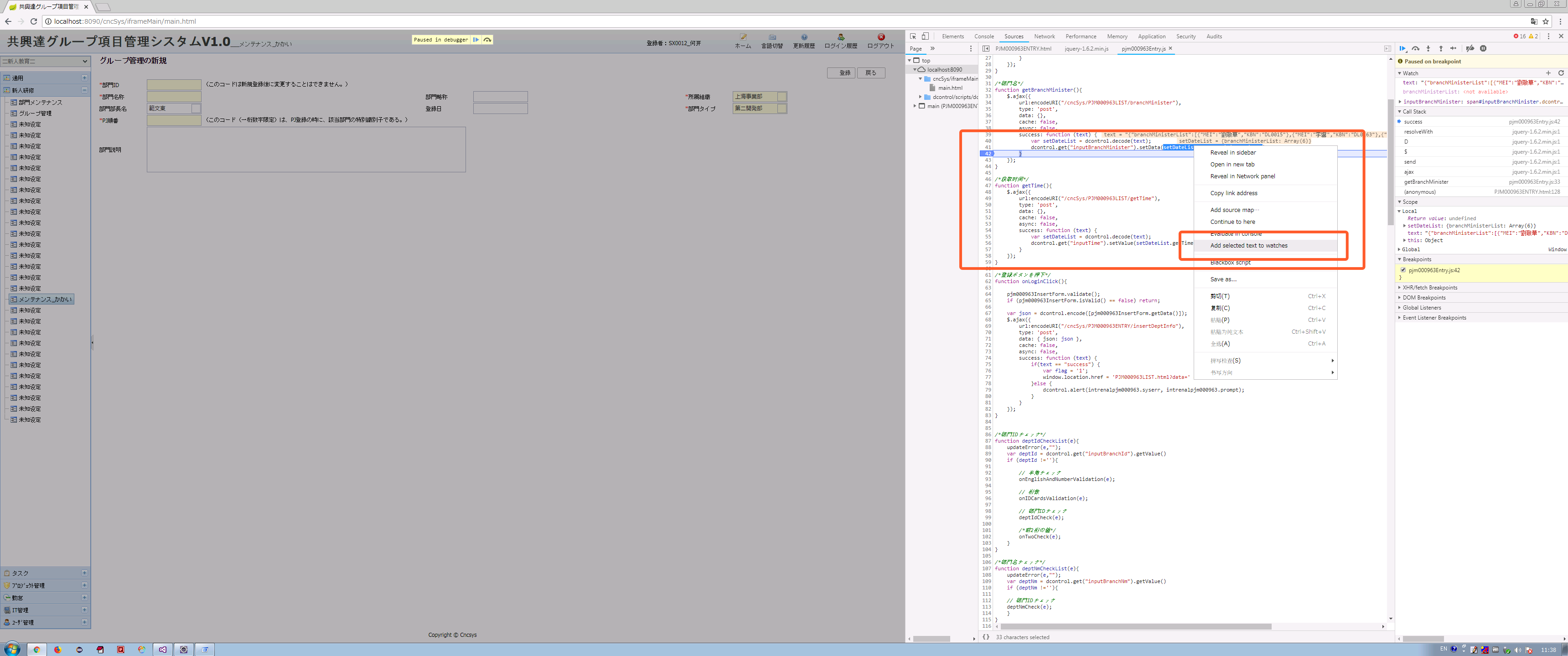This screenshot has width=1568, height=656.
Task: Close the pjm000963Entry.js tab
Action: click(1170, 49)
